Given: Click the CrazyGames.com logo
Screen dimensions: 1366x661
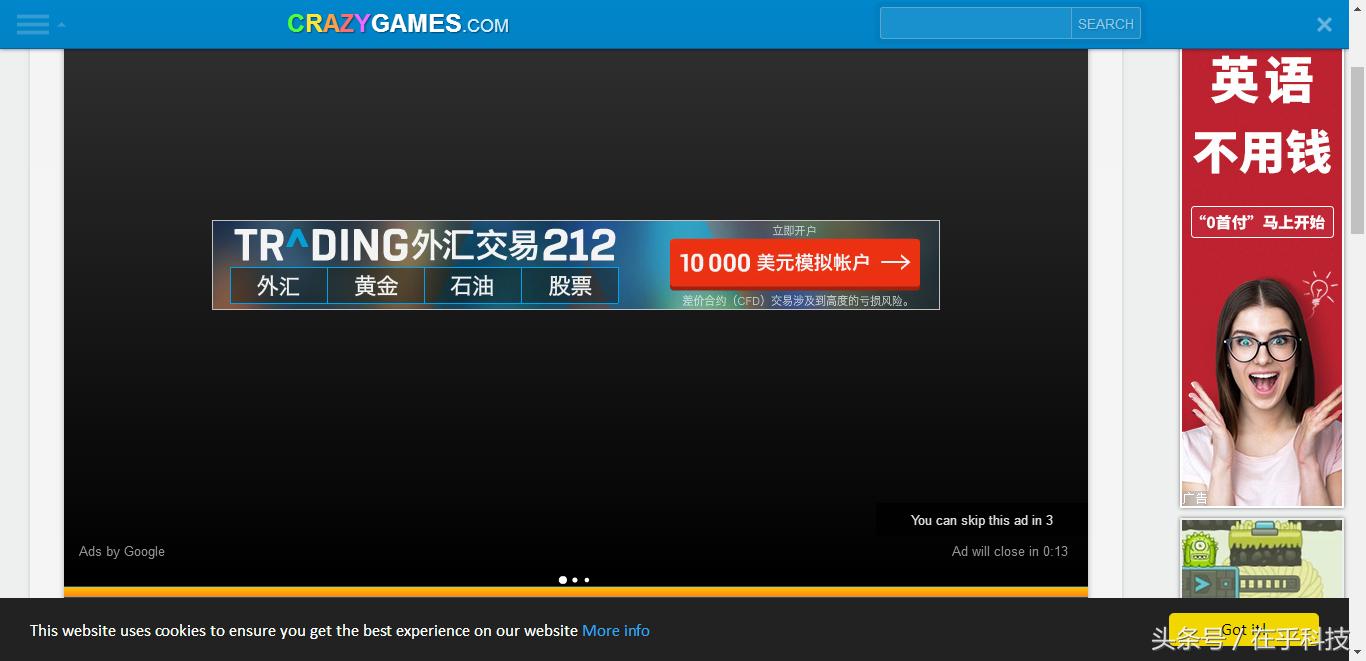Looking at the screenshot, I should point(397,23).
